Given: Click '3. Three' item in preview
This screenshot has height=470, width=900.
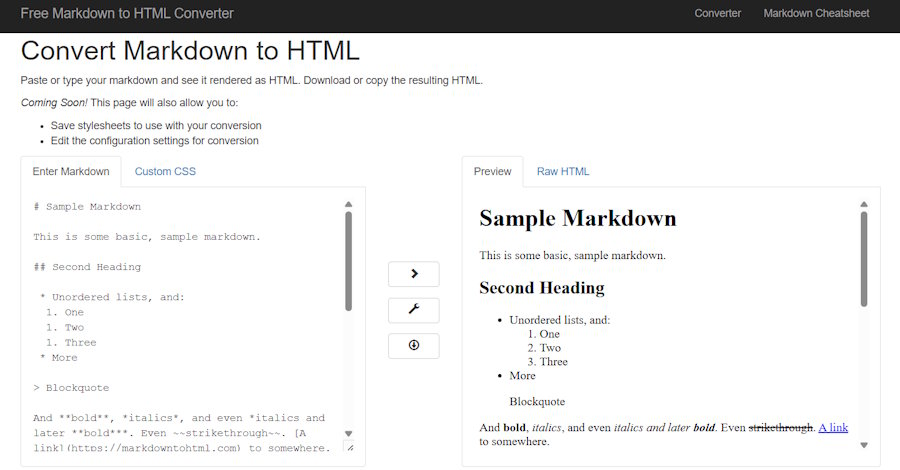Looking at the screenshot, I should [548, 362].
